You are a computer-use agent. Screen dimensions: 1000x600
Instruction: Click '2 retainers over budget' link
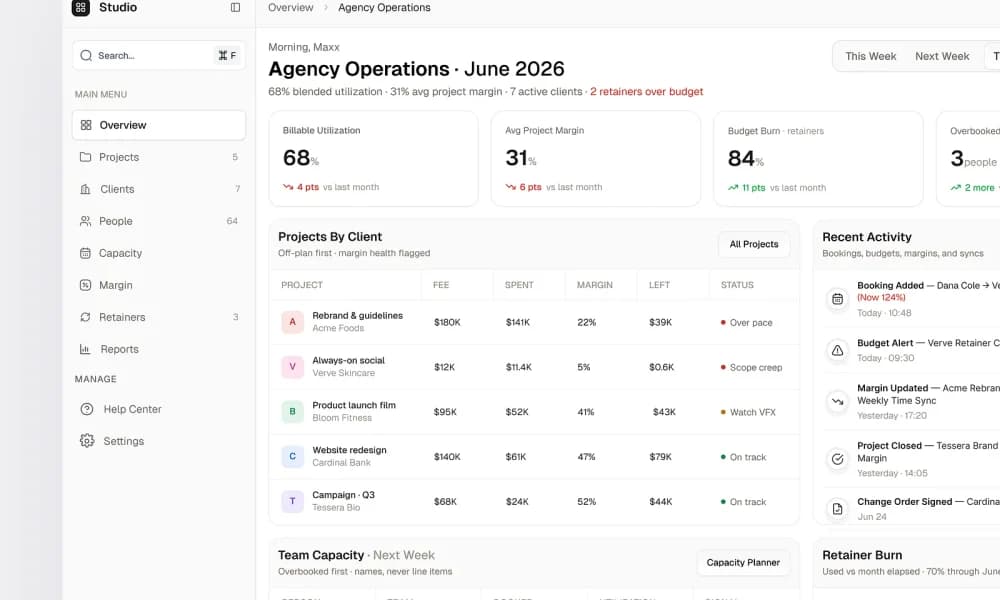[x=646, y=91]
